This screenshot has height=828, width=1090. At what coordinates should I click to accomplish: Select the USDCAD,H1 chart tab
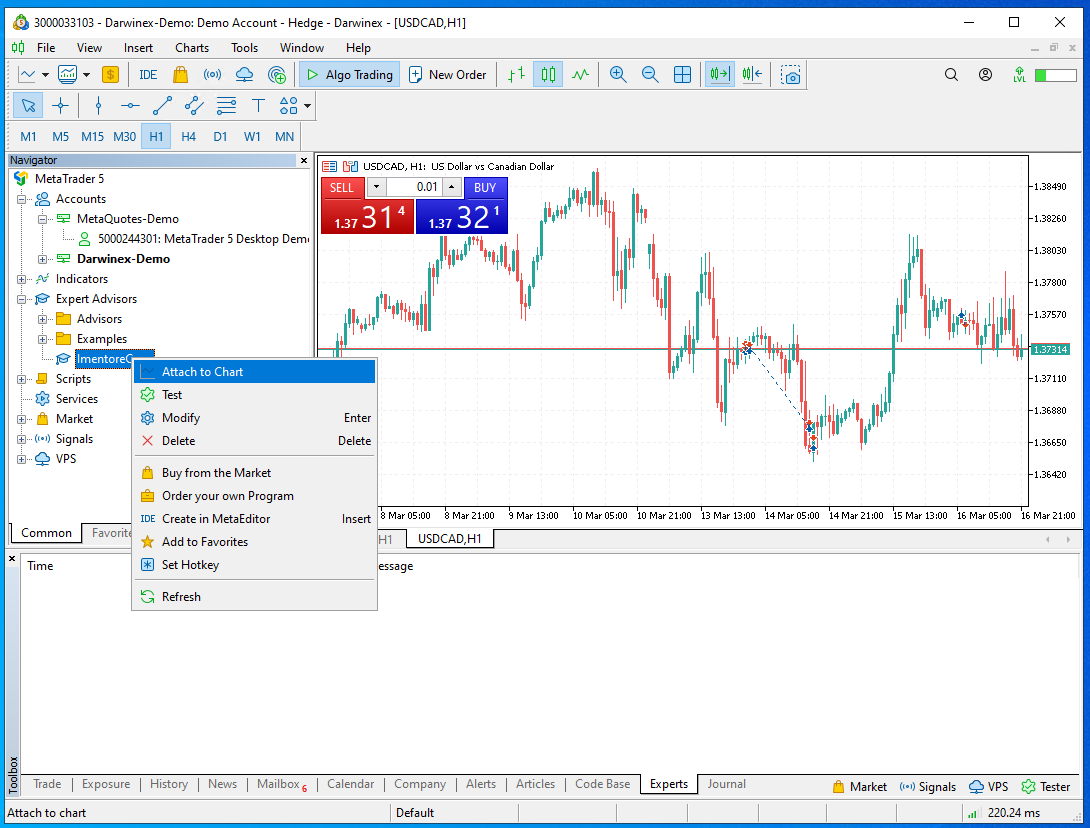[x=449, y=539]
